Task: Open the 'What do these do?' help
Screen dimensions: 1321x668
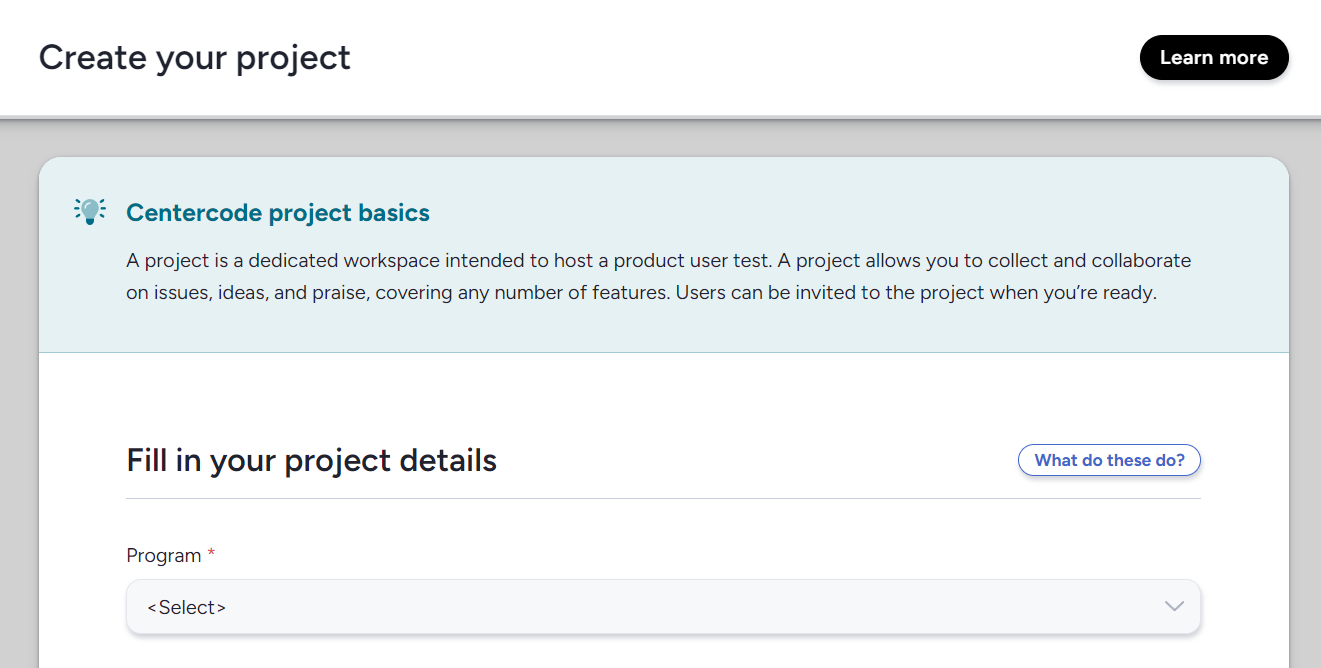Action: click(1108, 460)
